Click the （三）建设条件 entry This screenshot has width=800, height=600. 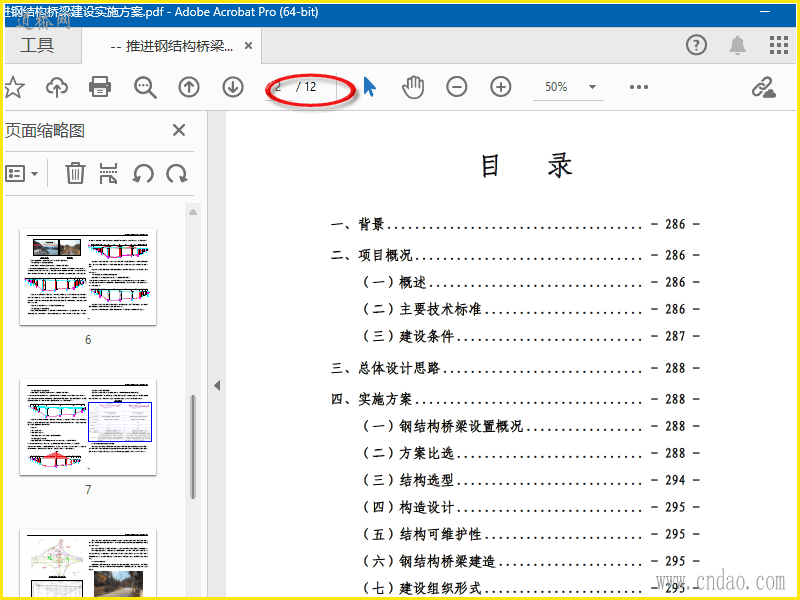point(531,336)
